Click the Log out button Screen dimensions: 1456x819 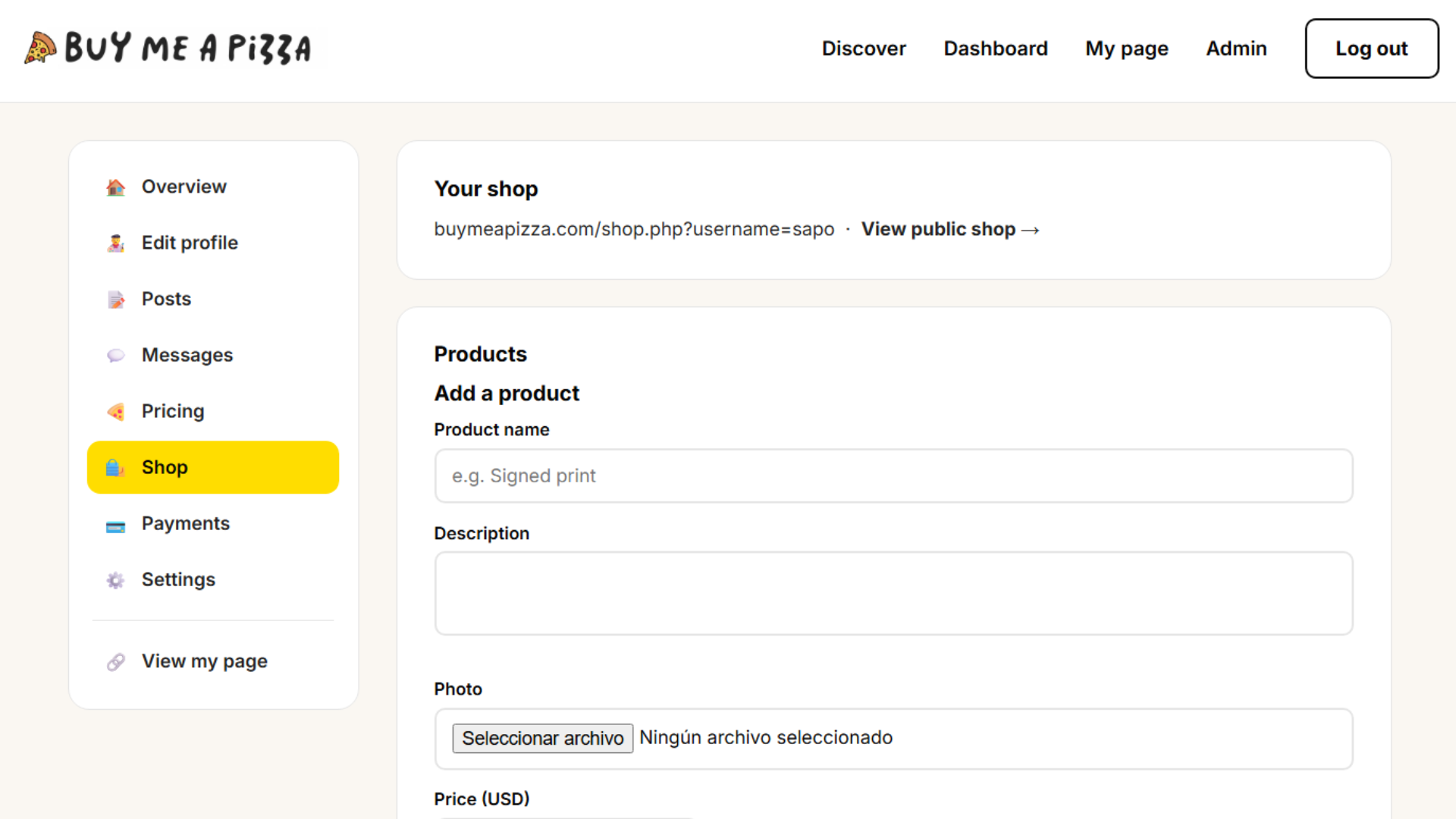1372,49
